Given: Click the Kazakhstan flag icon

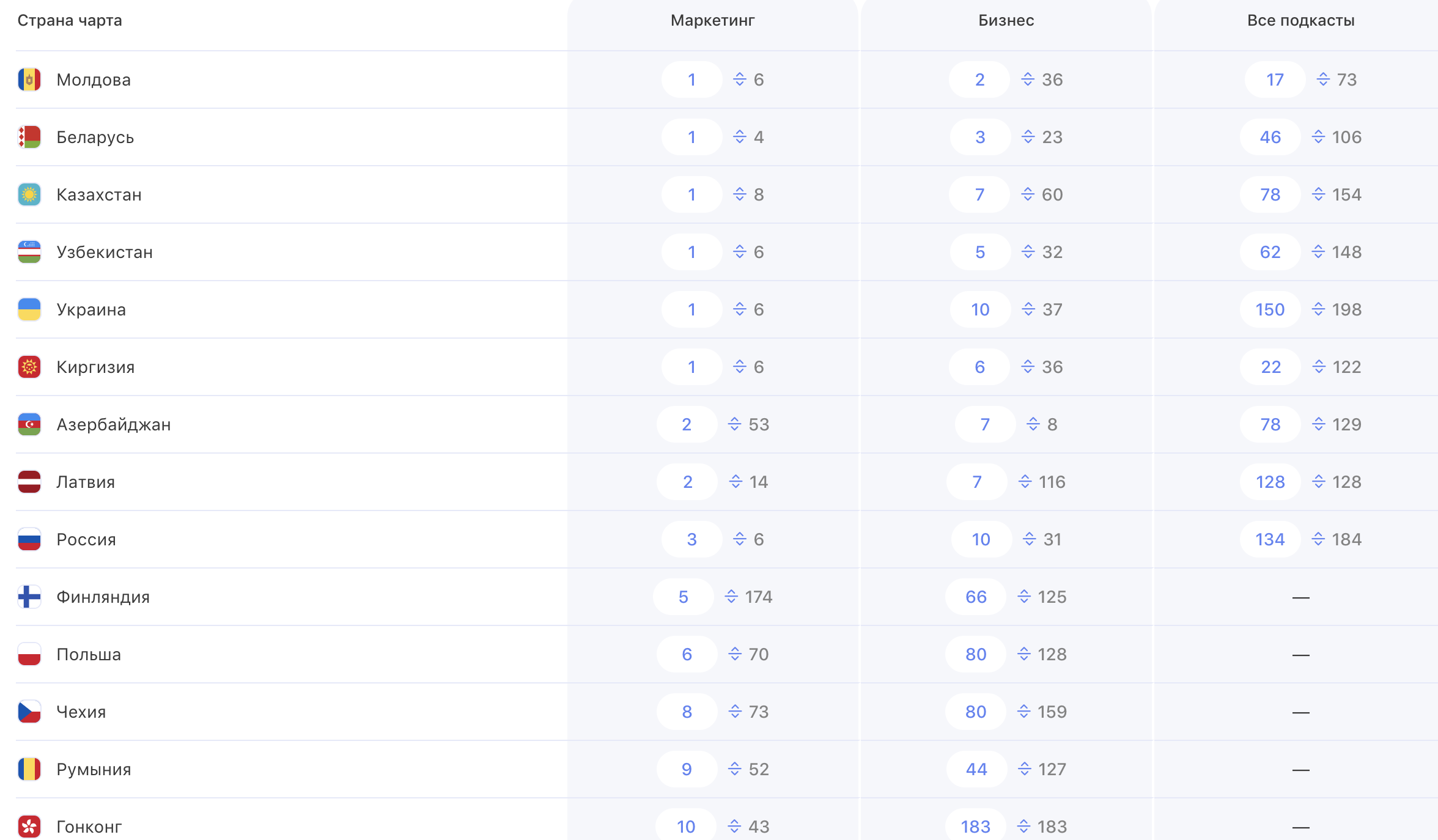Looking at the screenshot, I should (x=29, y=194).
